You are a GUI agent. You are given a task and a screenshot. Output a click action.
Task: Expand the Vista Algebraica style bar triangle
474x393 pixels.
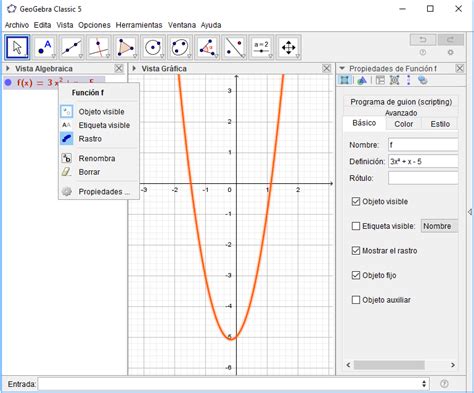coord(8,69)
